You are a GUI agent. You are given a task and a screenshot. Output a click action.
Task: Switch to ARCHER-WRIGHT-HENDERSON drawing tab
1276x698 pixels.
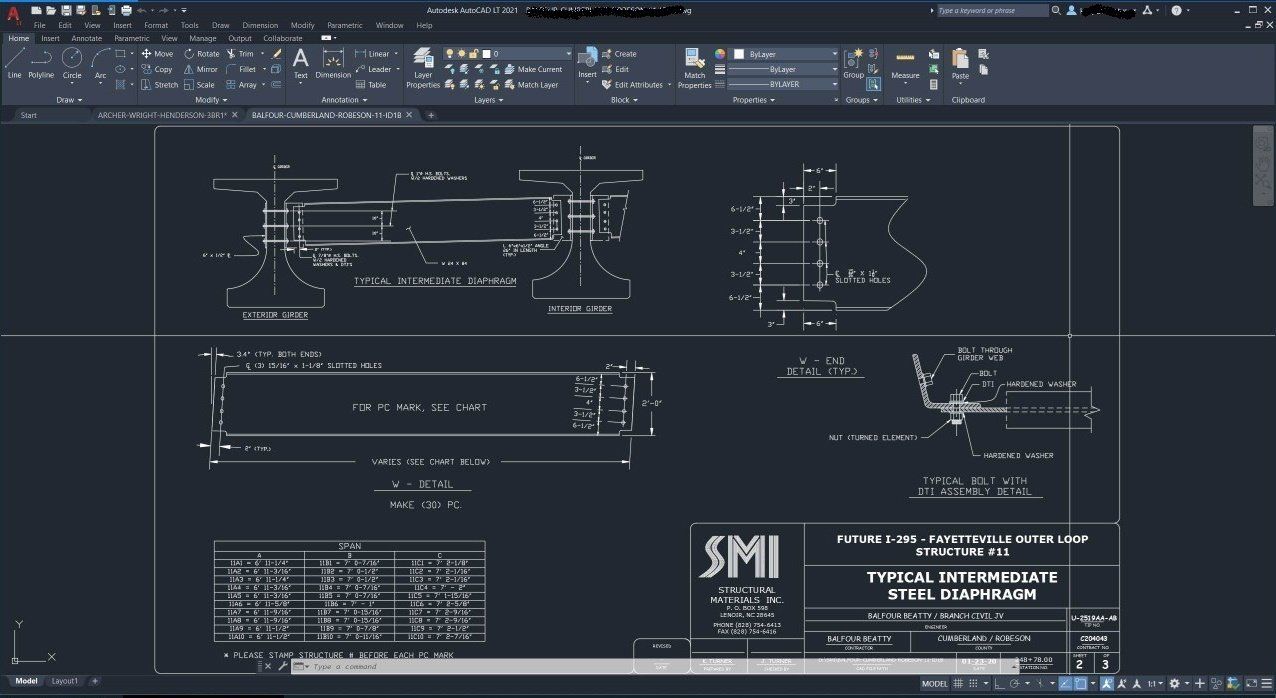[x=162, y=115]
